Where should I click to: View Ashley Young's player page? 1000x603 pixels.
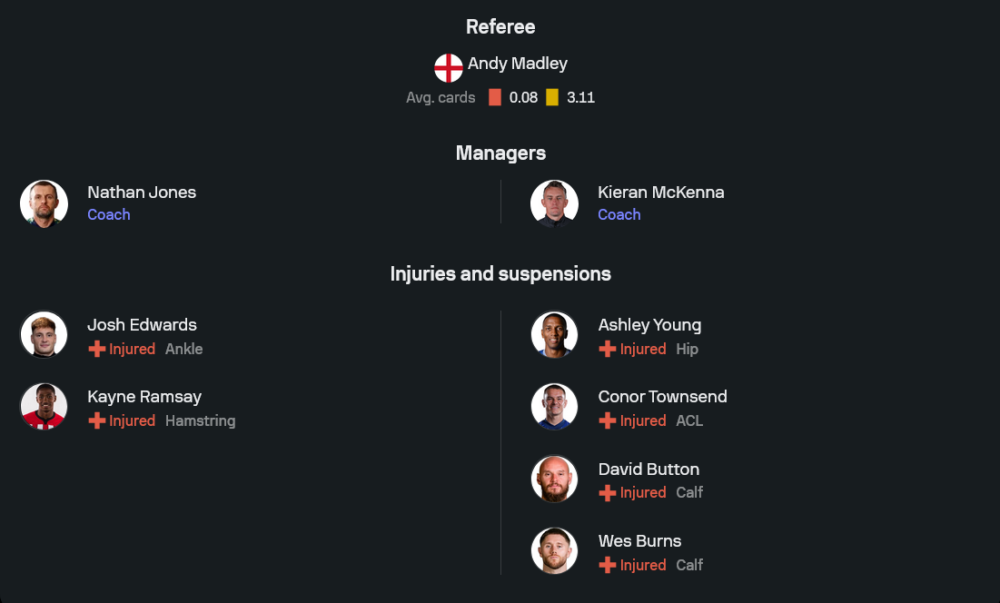click(649, 325)
